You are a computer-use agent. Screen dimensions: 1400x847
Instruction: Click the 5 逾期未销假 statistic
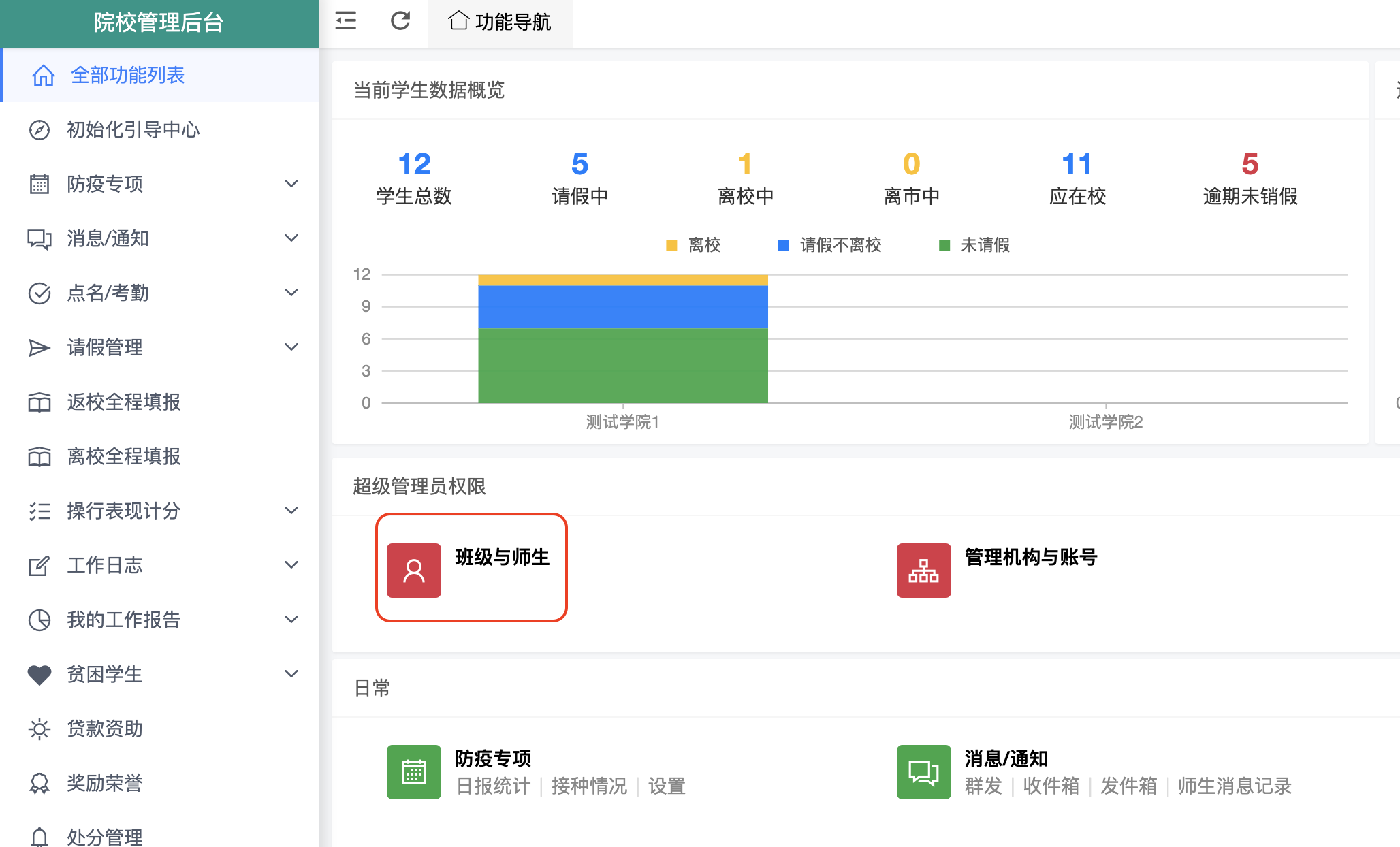click(x=1250, y=178)
